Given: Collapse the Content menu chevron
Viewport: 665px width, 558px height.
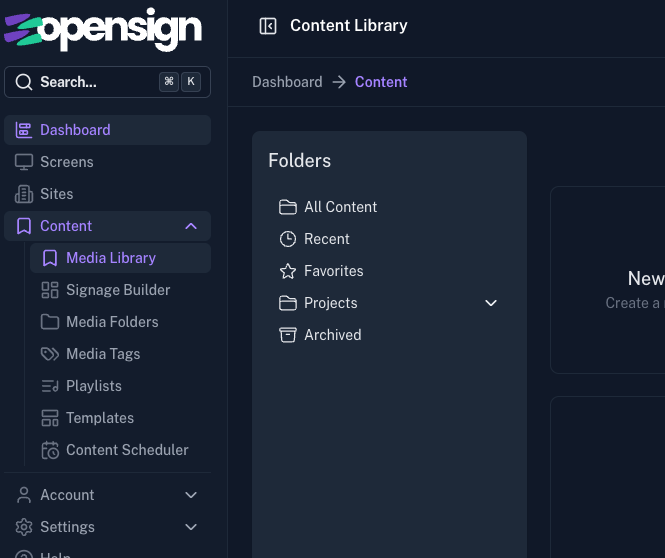Looking at the screenshot, I should (x=191, y=226).
